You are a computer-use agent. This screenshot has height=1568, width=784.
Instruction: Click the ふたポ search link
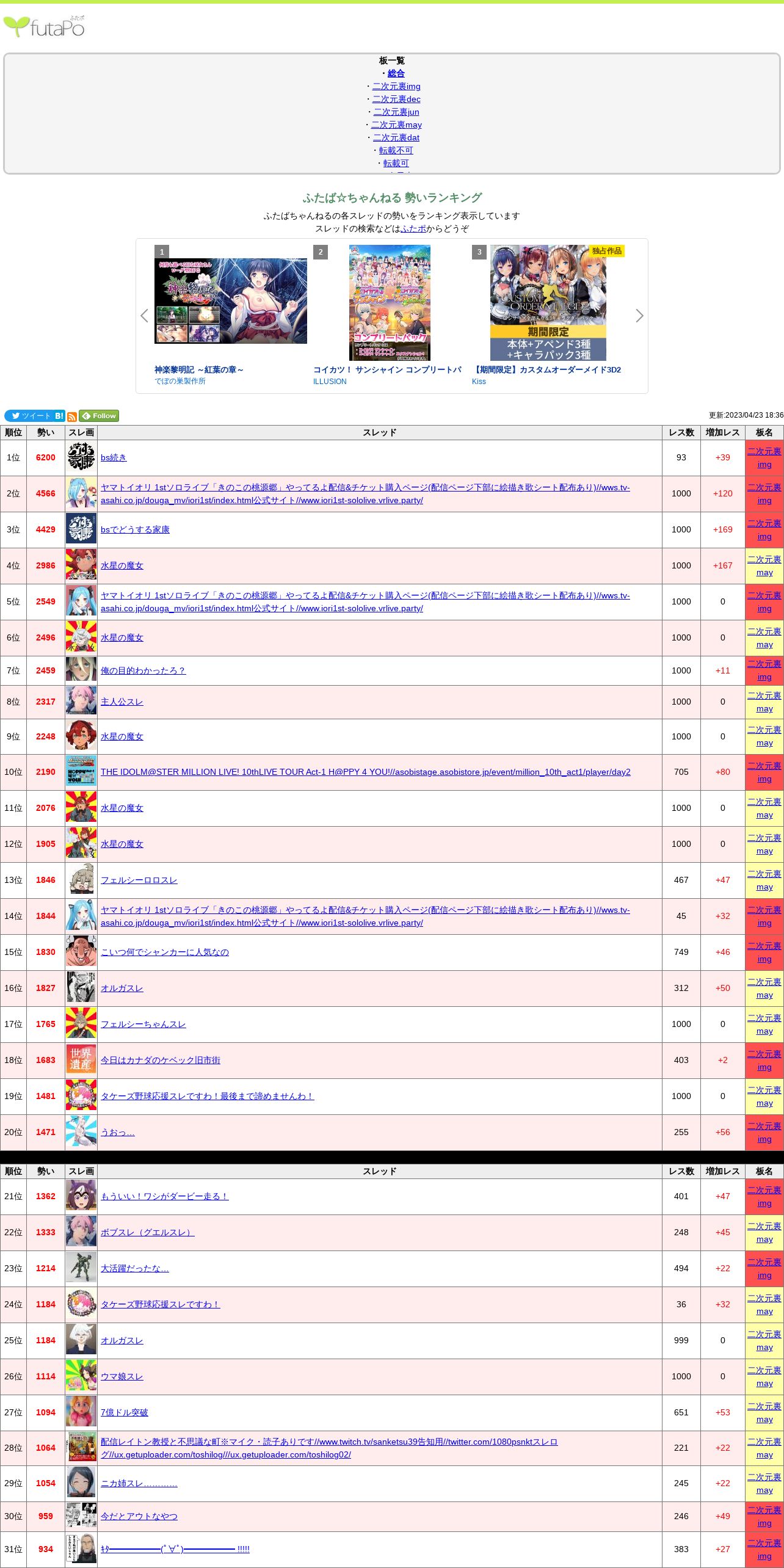(413, 228)
